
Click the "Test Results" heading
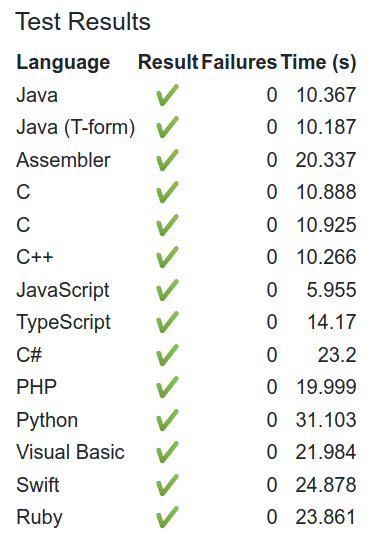[83, 21]
